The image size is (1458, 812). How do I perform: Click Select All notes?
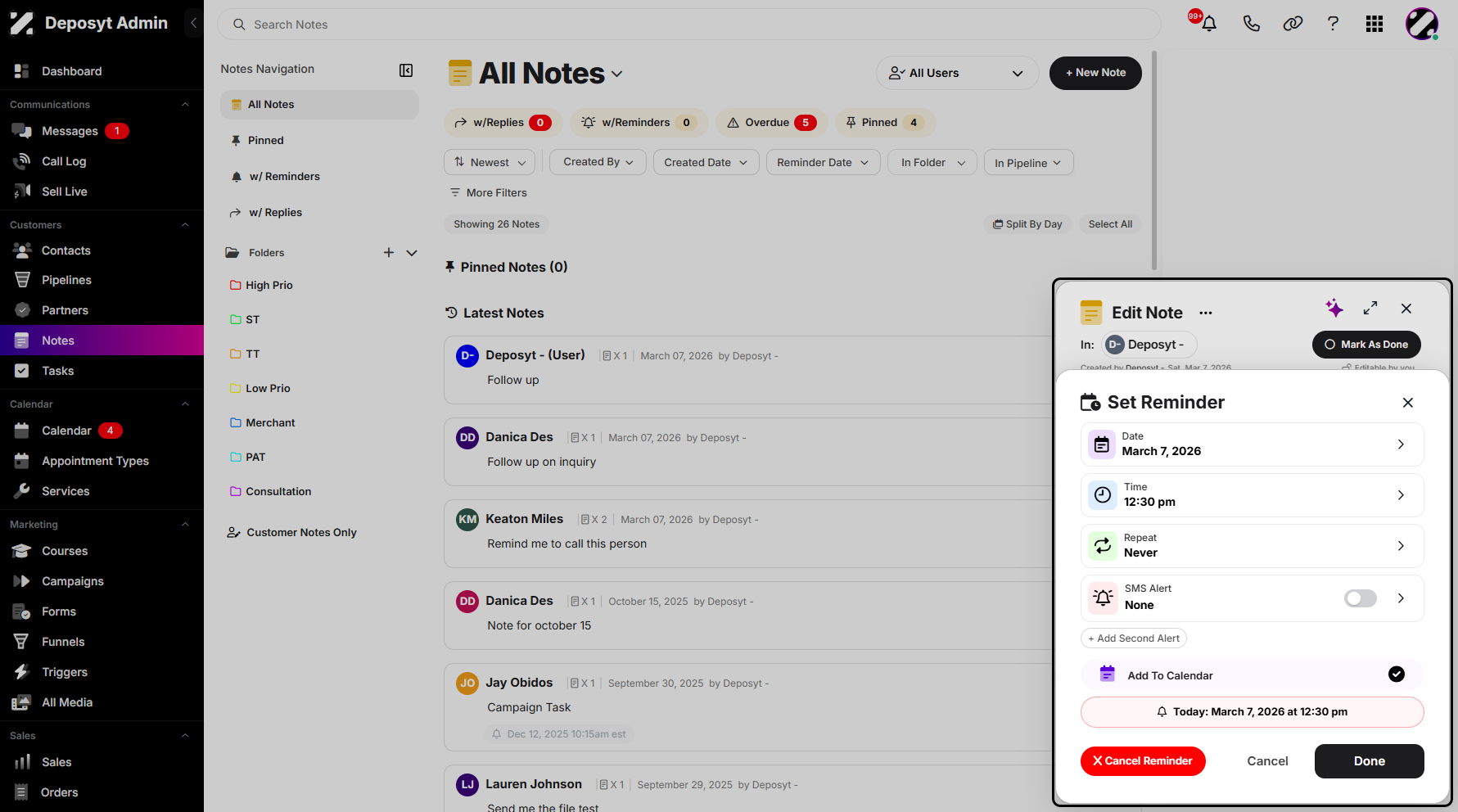(x=1110, y=224)
